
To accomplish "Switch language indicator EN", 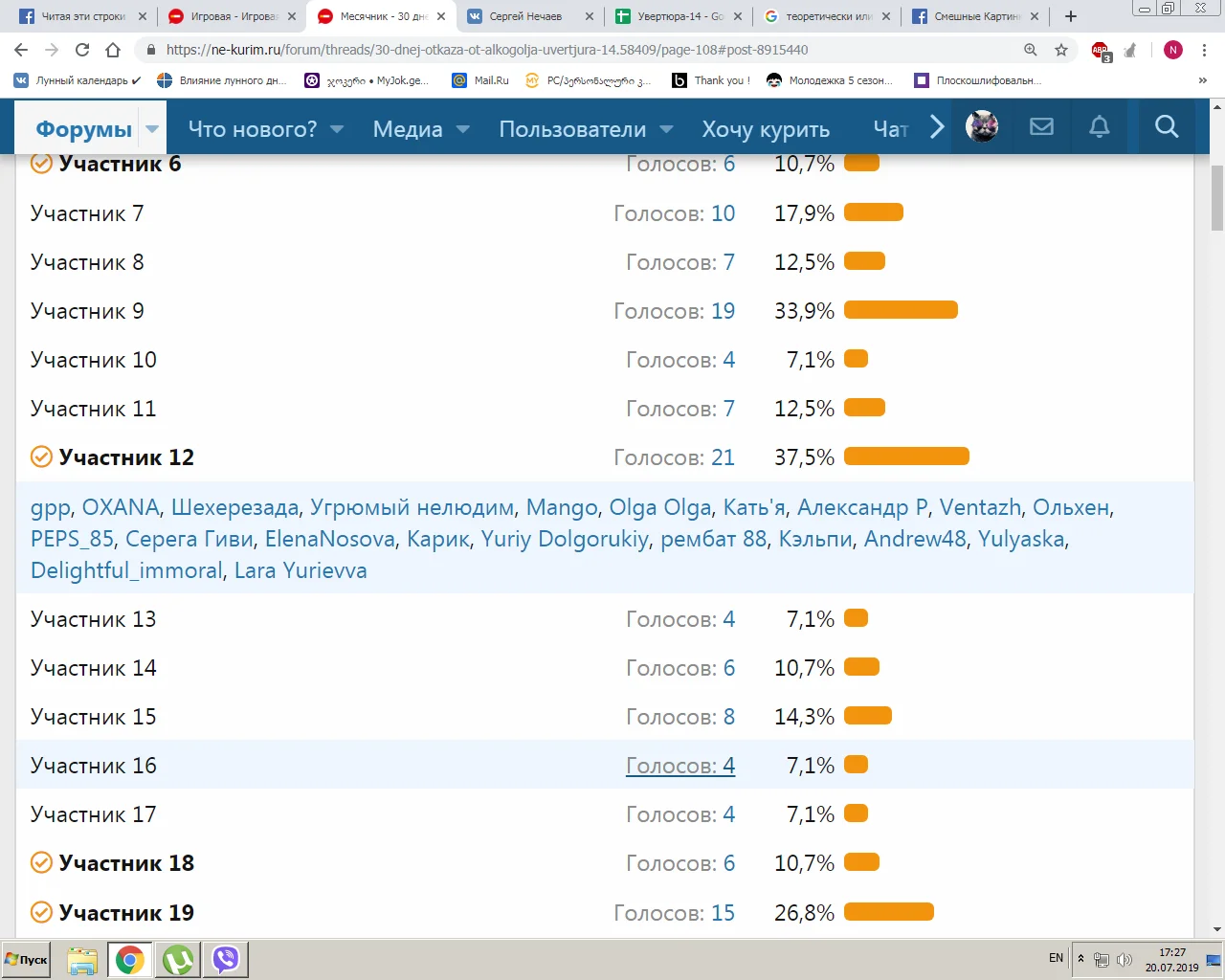I will tap(1056, 958).
